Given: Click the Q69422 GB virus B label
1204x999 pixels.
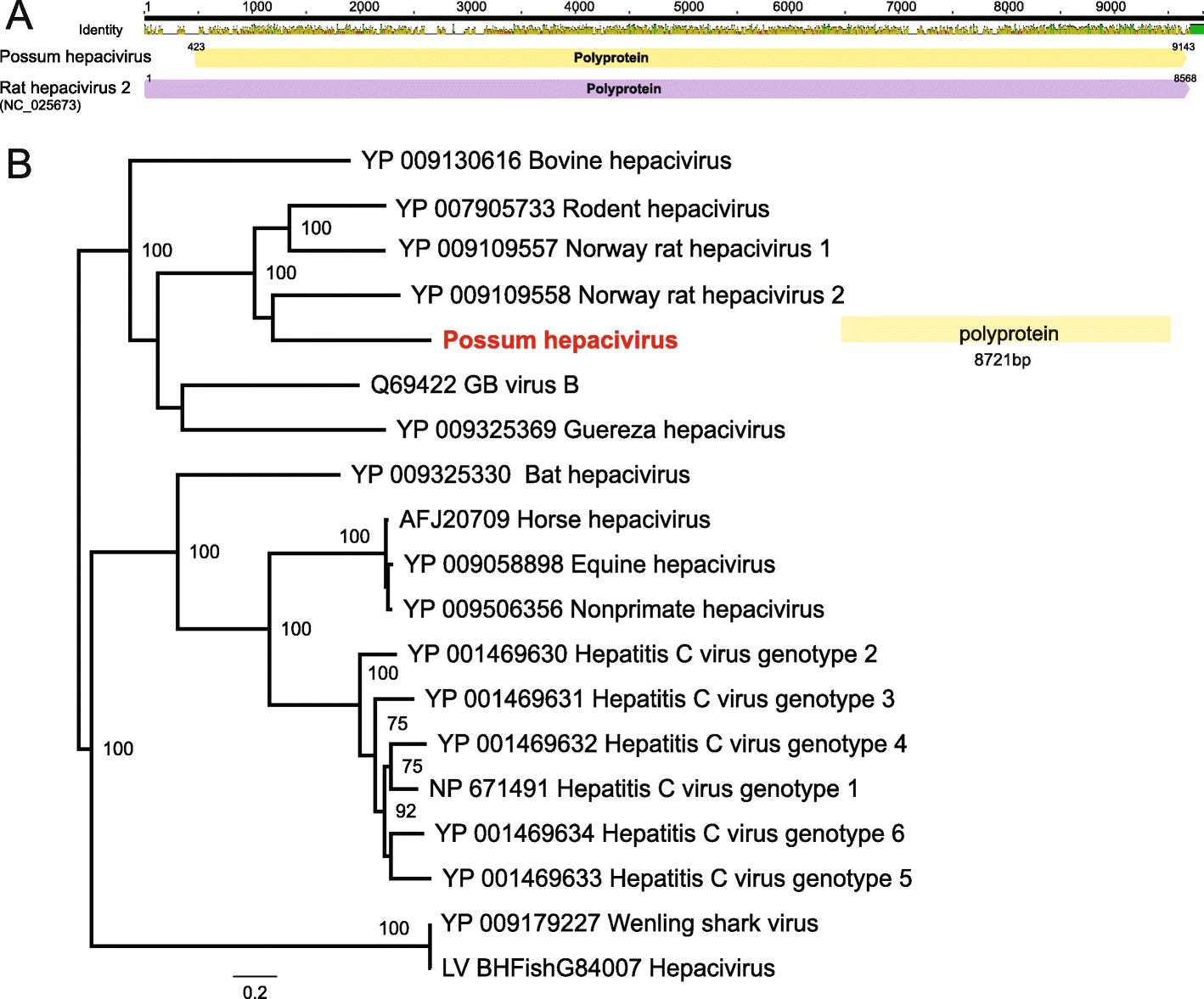Looking at the screenshot, I should pos(475,385).
